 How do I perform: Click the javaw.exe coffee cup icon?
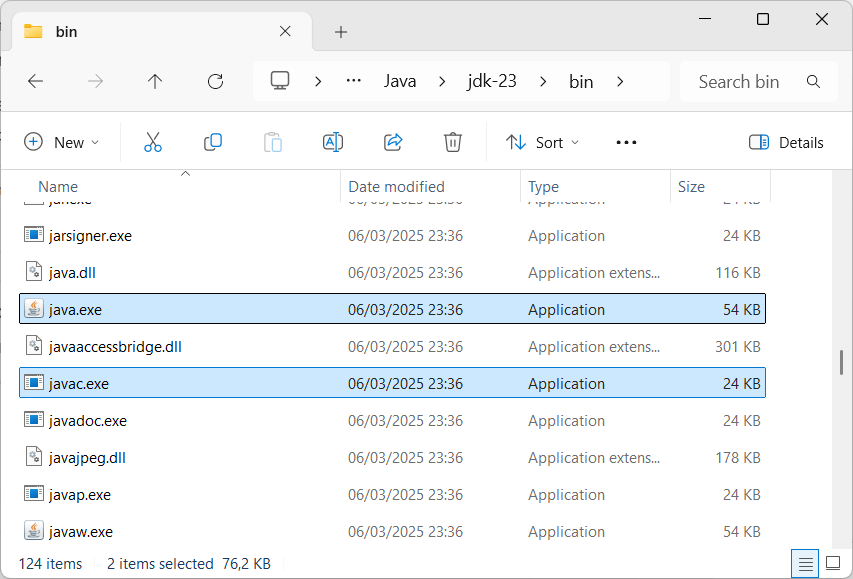(x=34, y=531)
